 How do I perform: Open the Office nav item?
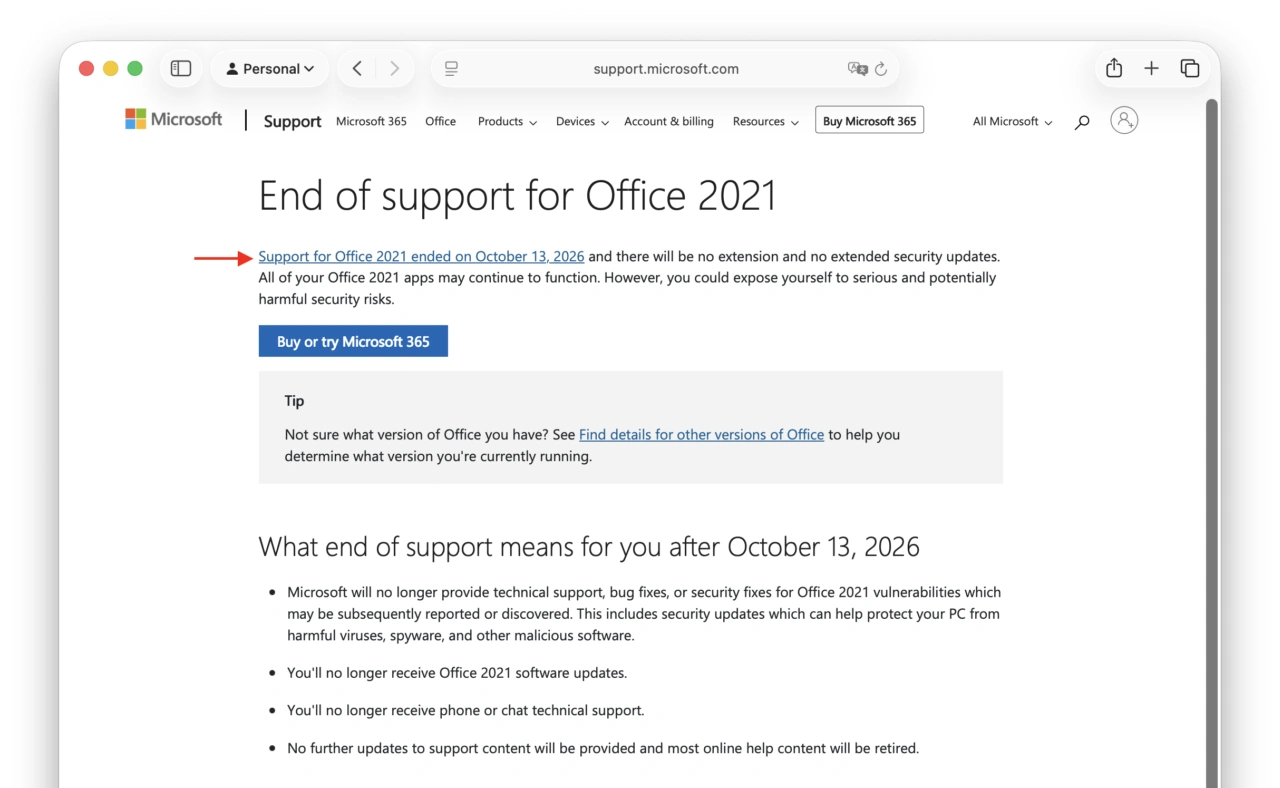440,122
